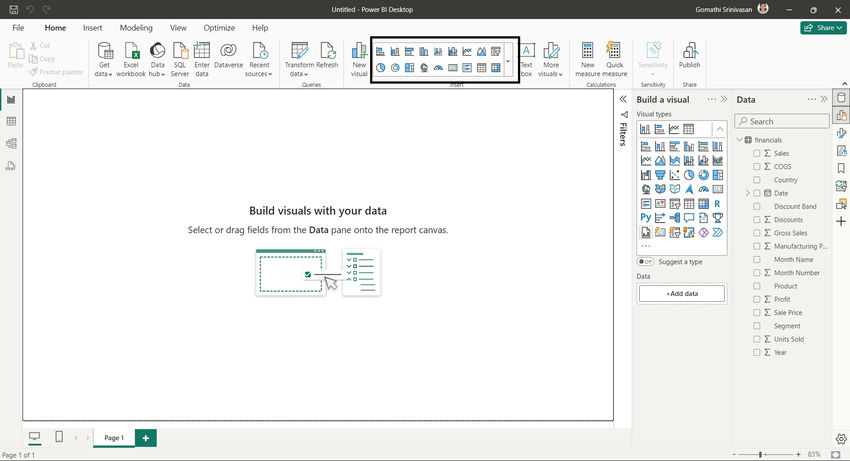Tick the Discount Band checkbox

click(757, 207)
